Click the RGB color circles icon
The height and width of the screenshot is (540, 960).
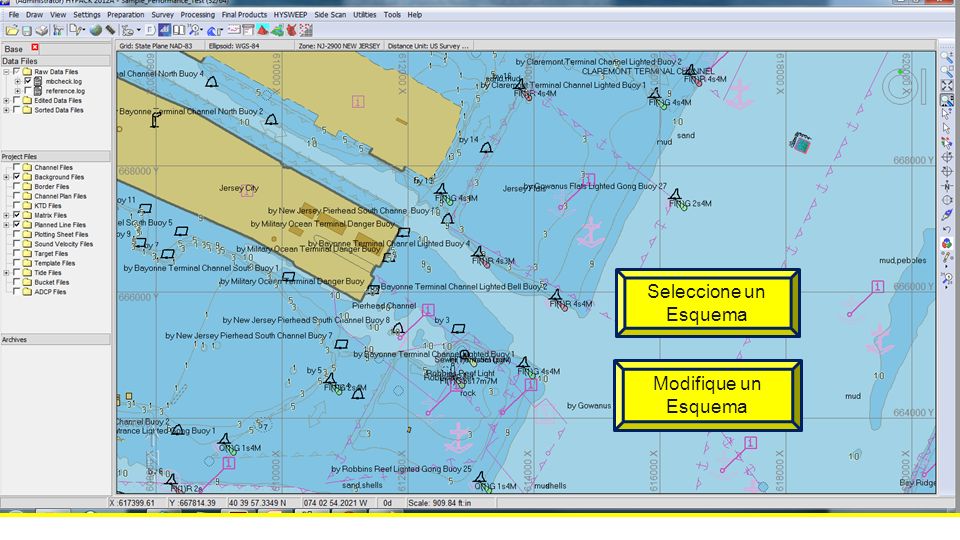pyautogui.click(x=947, y=243)
